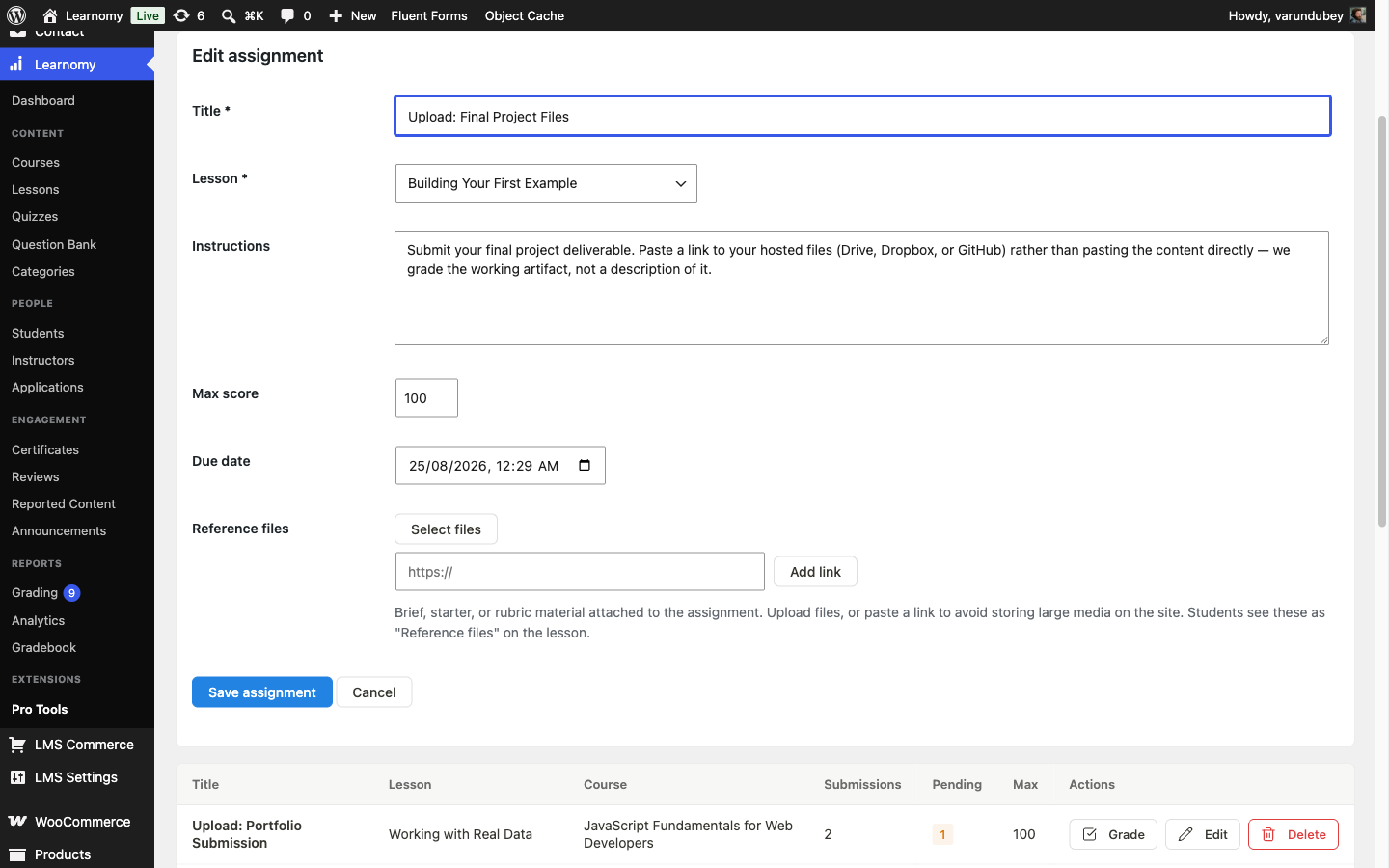This screenshot has width=1389, height=868.
Task: Click the Due date field
Action: (x=501, y=466)
